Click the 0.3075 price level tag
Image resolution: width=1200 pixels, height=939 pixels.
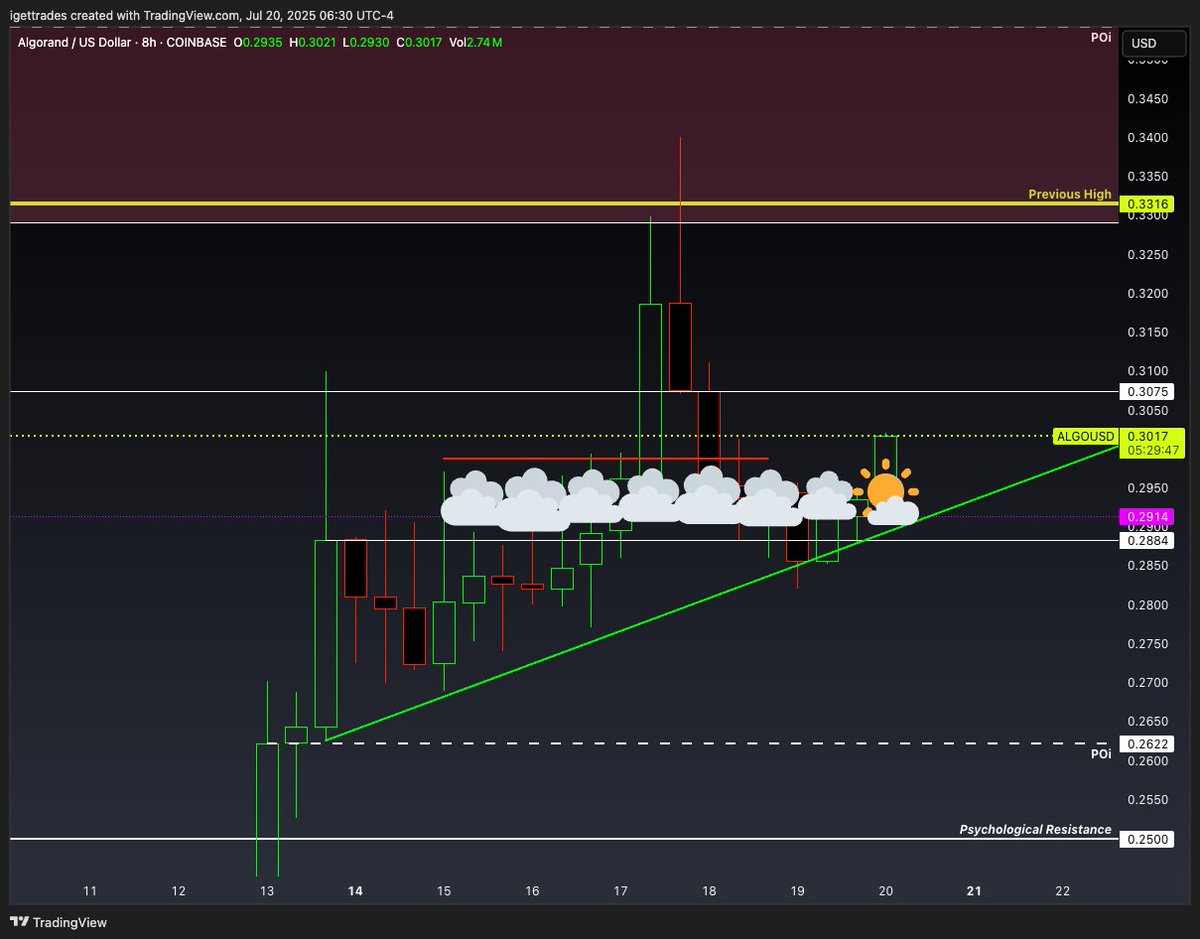(x=1145, y=392)
